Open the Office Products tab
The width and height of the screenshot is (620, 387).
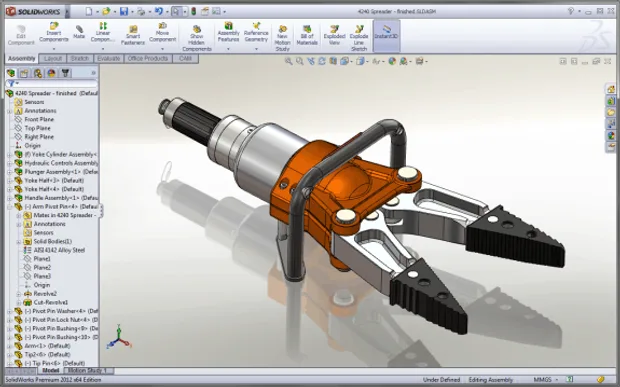(x=148, y=59)
